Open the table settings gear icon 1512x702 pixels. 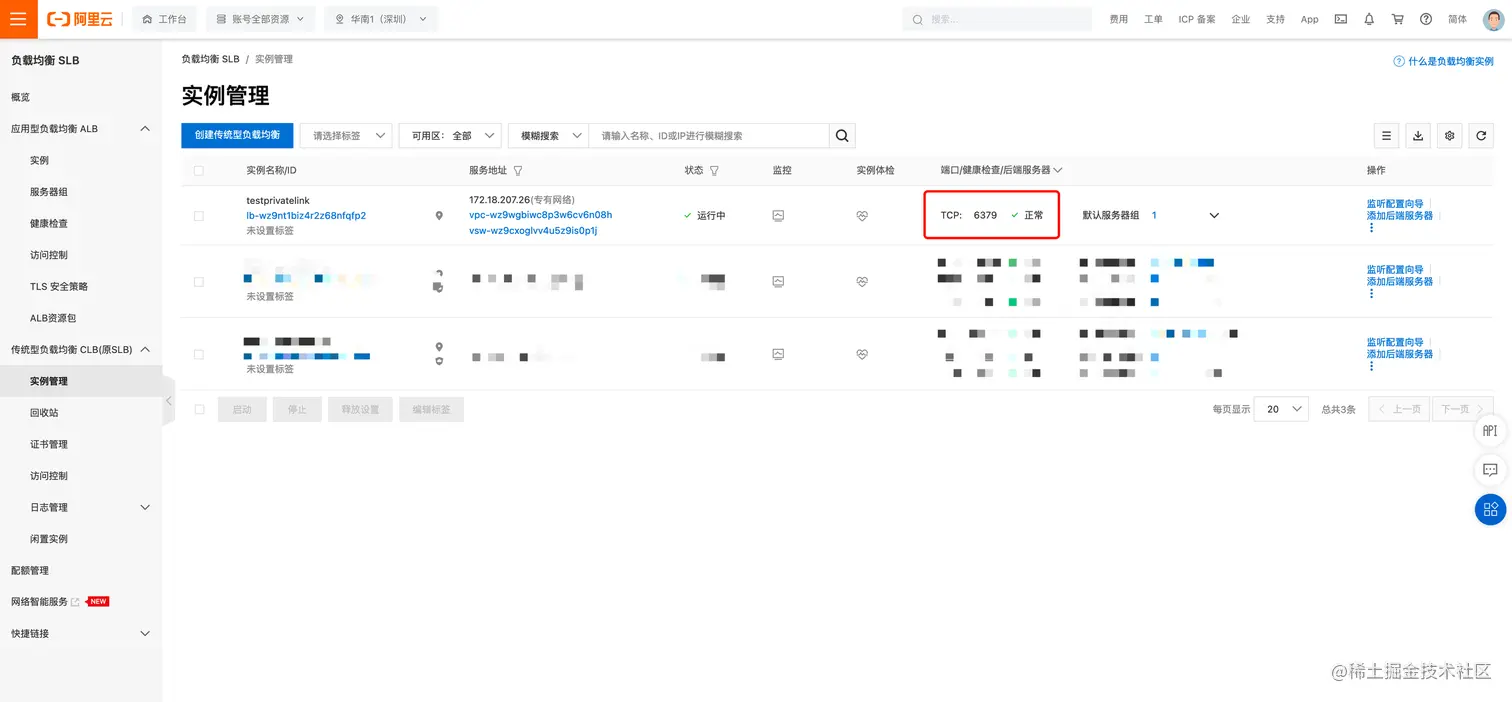point(1450,136)
